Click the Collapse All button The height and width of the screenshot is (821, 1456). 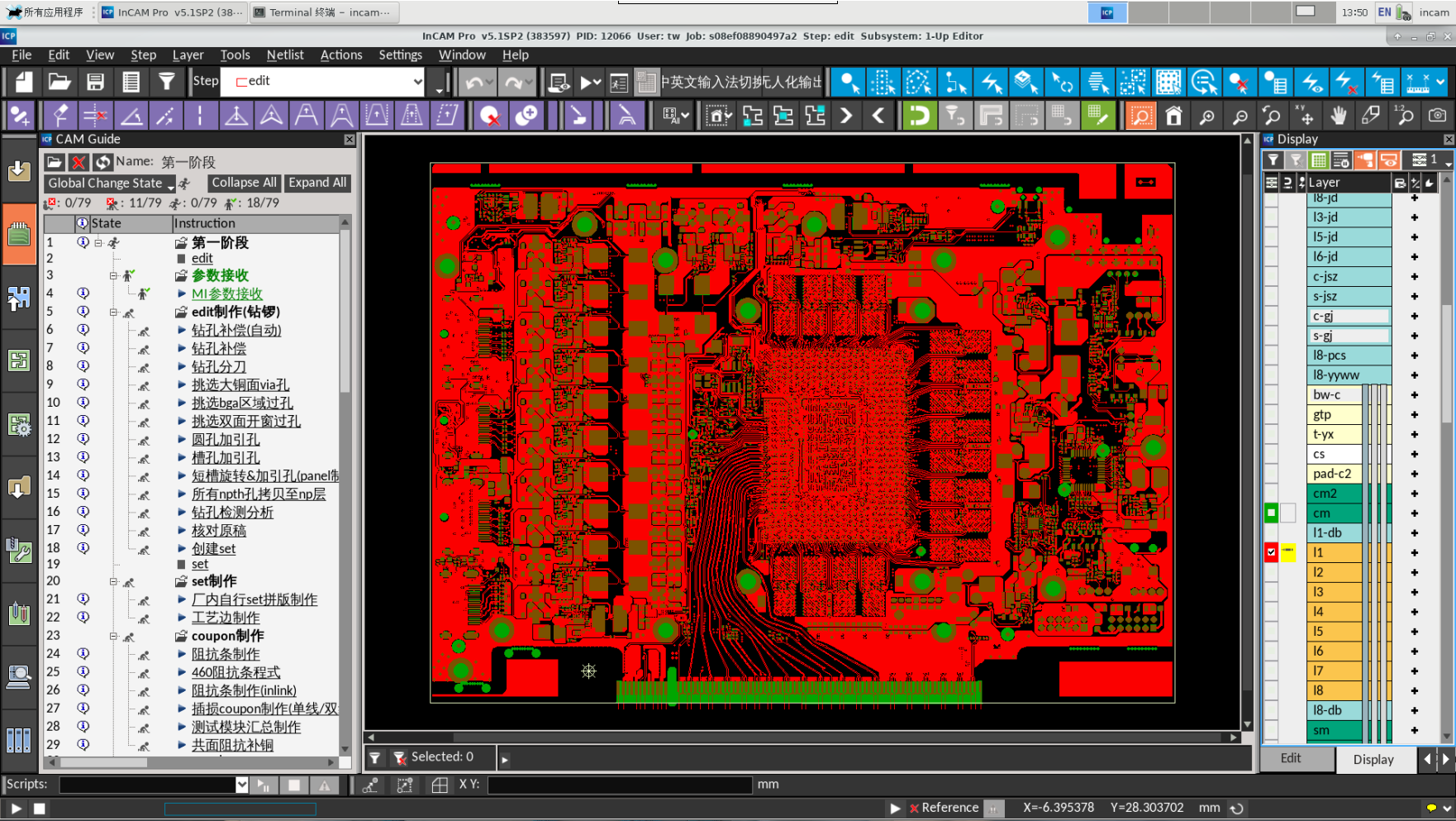pyautogui.click(x=244, y=183)
